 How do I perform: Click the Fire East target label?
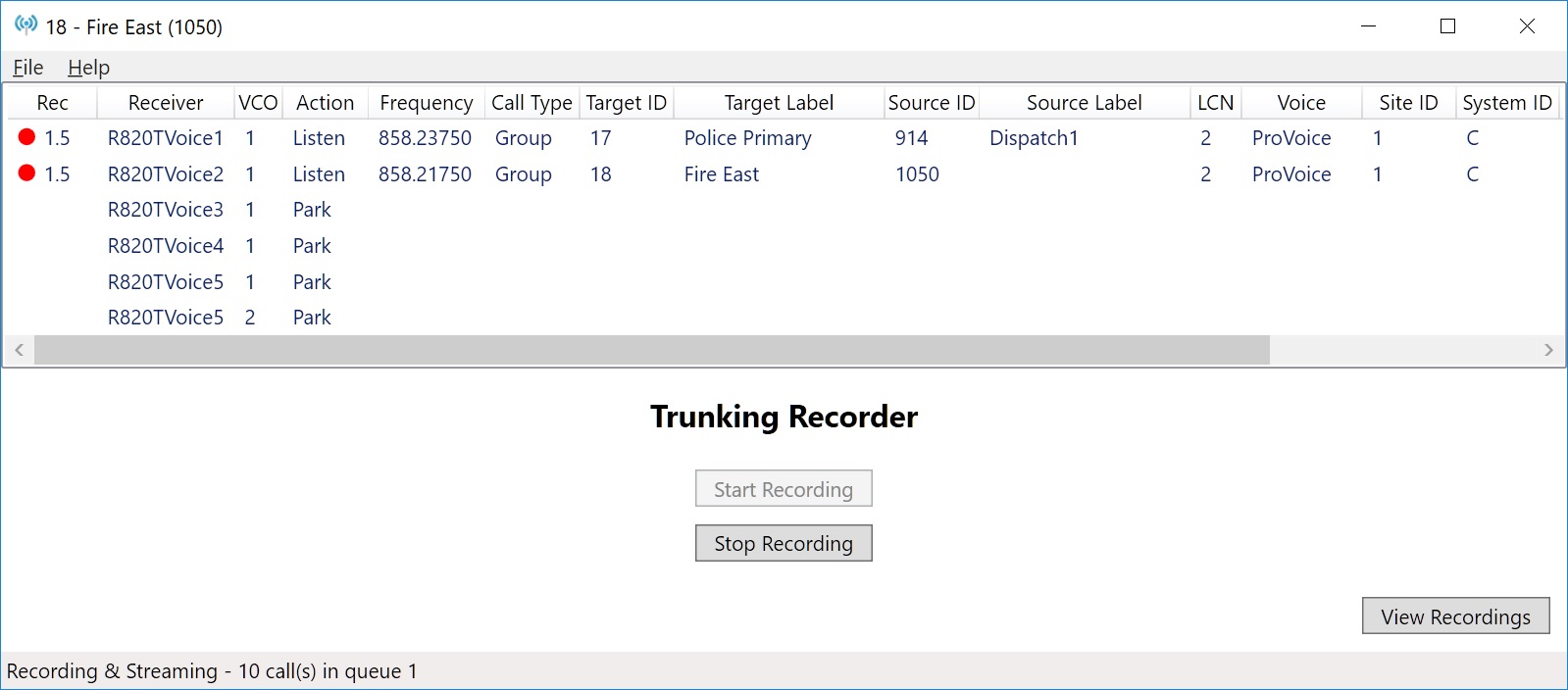click(722, 174)
